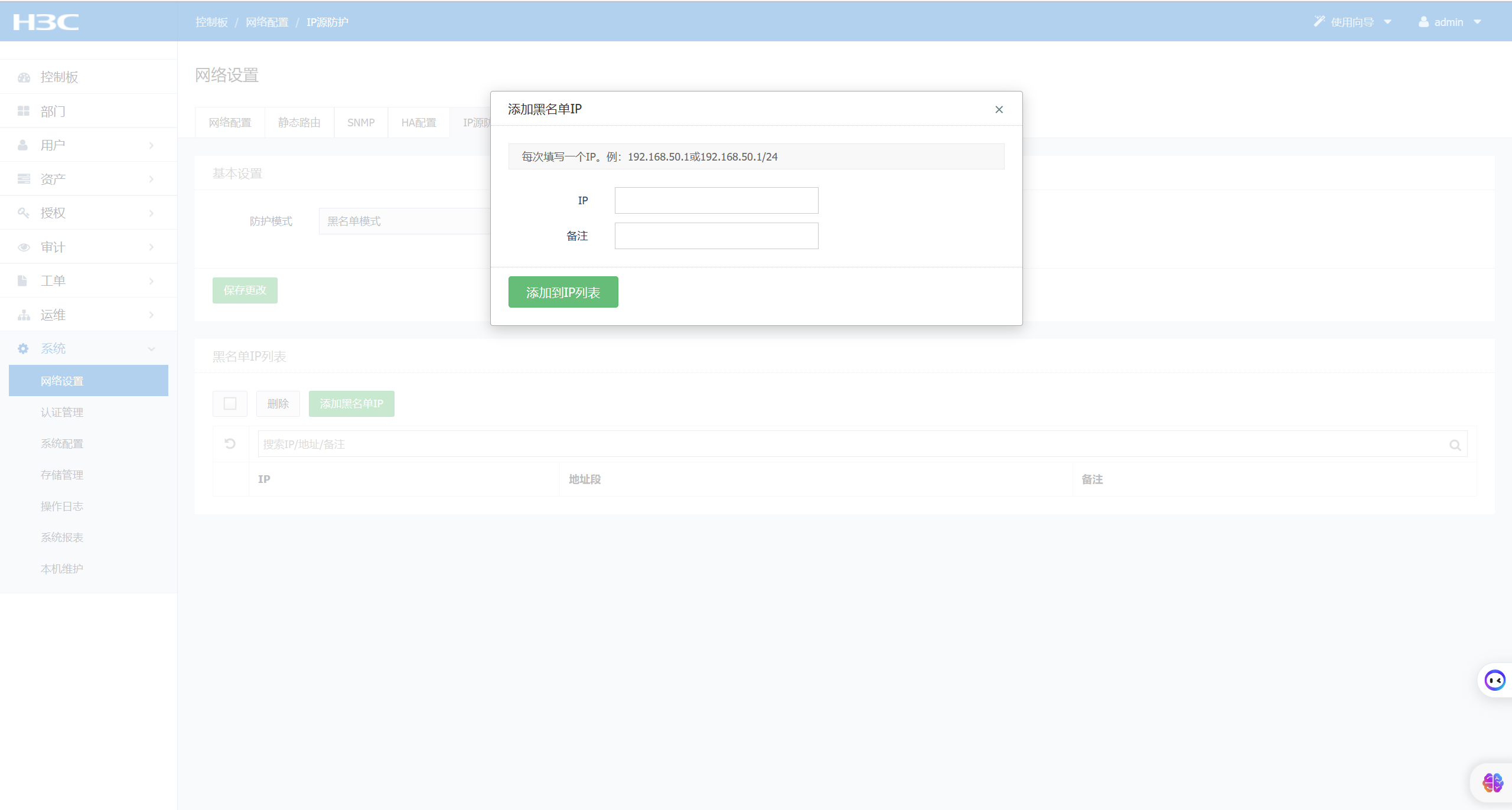The width and height of the screenshot is (1512, 810).
Task: Close the 添加黑名单IP dialog with X
Action: pos(999,109)
